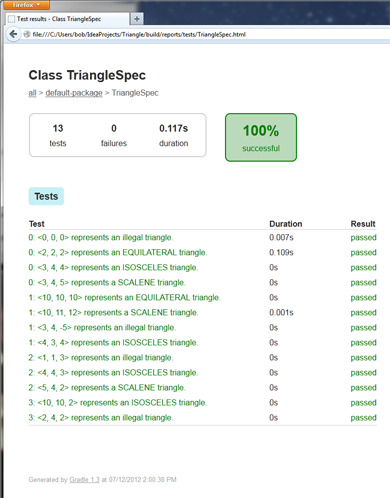
Task: Open the default-package breadcrumb link
Action: click(74, 93)
